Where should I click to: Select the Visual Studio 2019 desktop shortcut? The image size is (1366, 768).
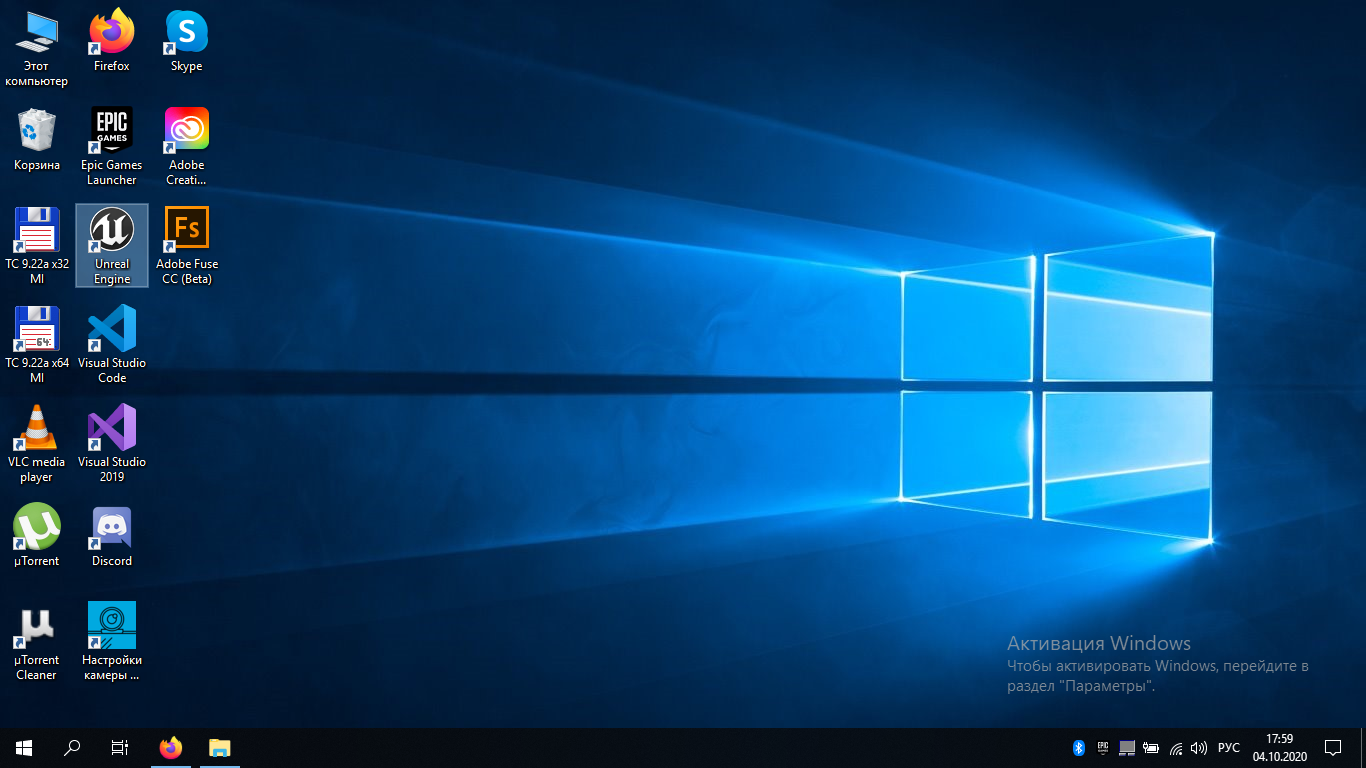pyautogui.click(x=112, y=444)
